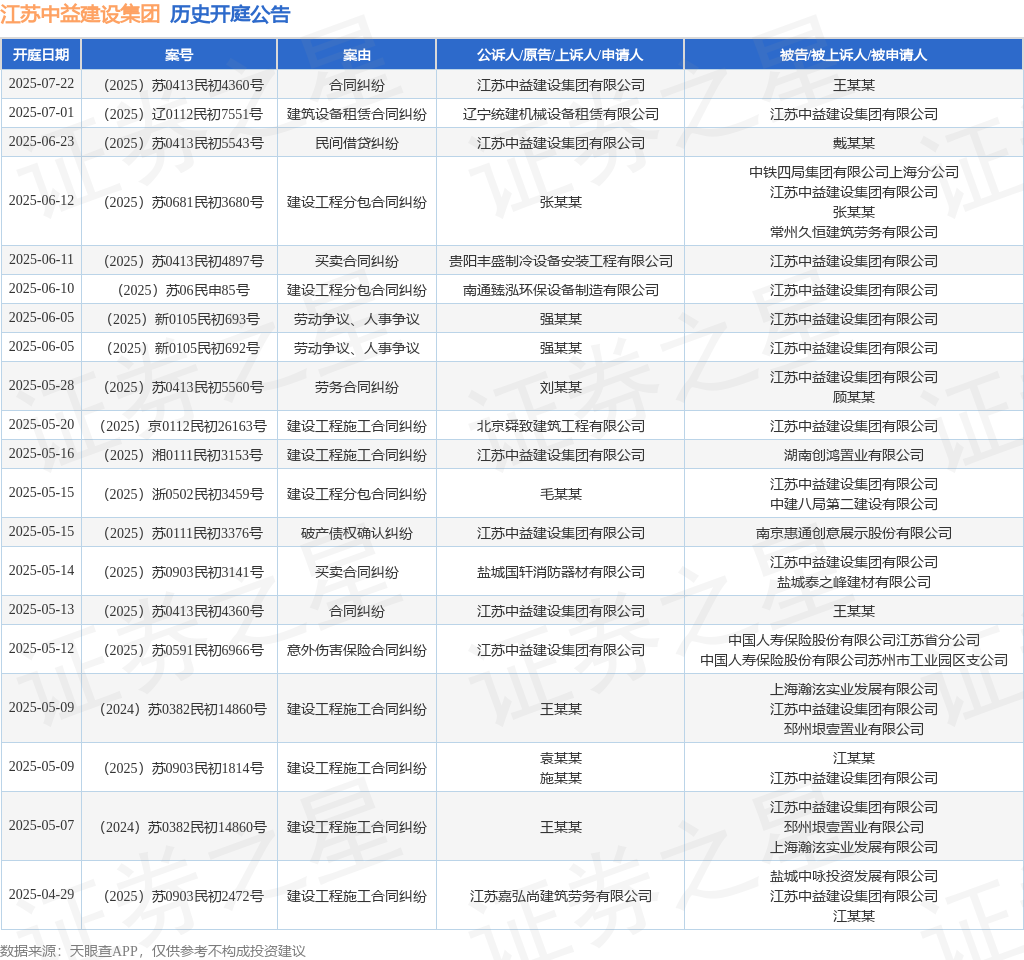
Task: Select plaintiff 辽宁统建机械设备租赁有限公司
Action: 560,114
